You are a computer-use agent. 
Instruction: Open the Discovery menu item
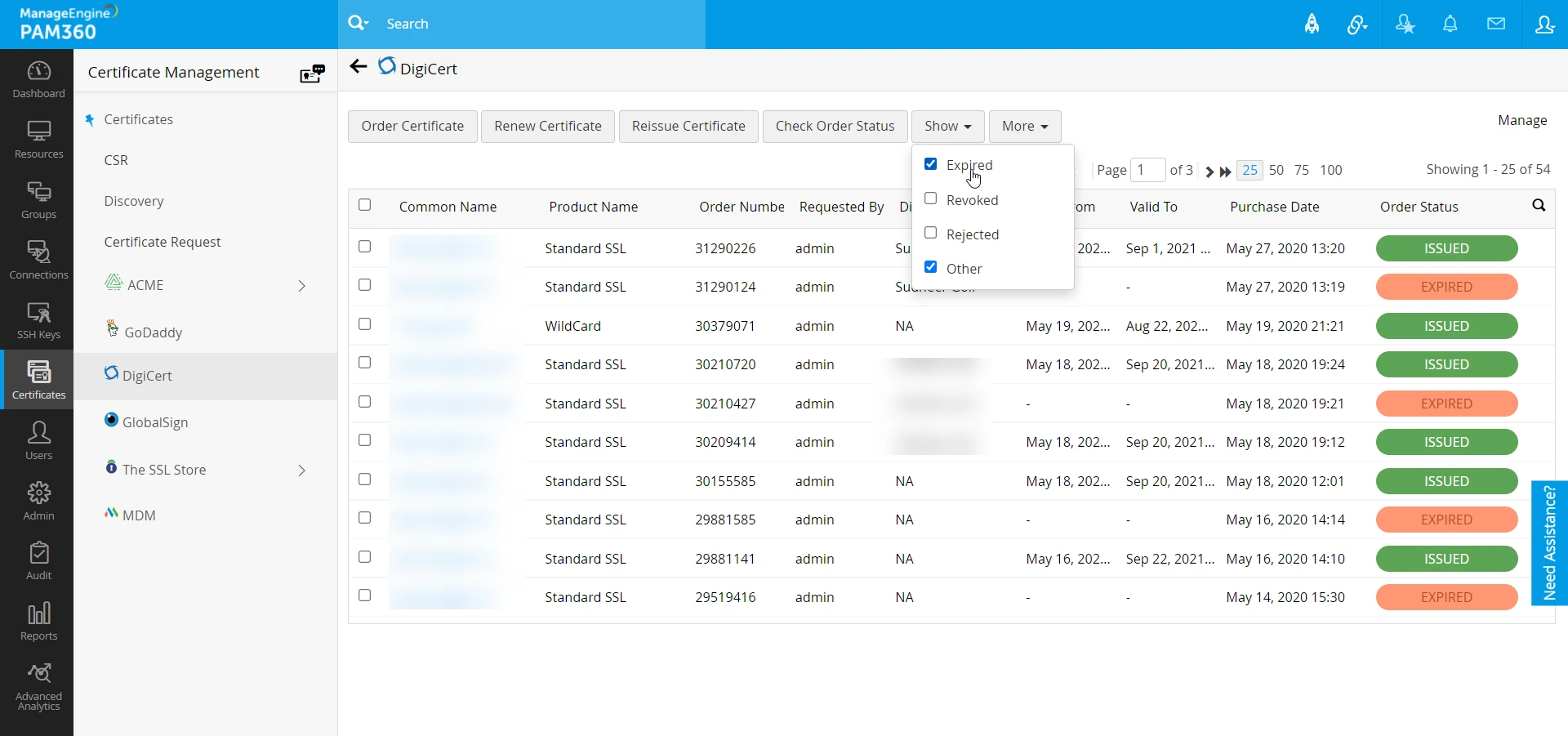coord(134,201)
